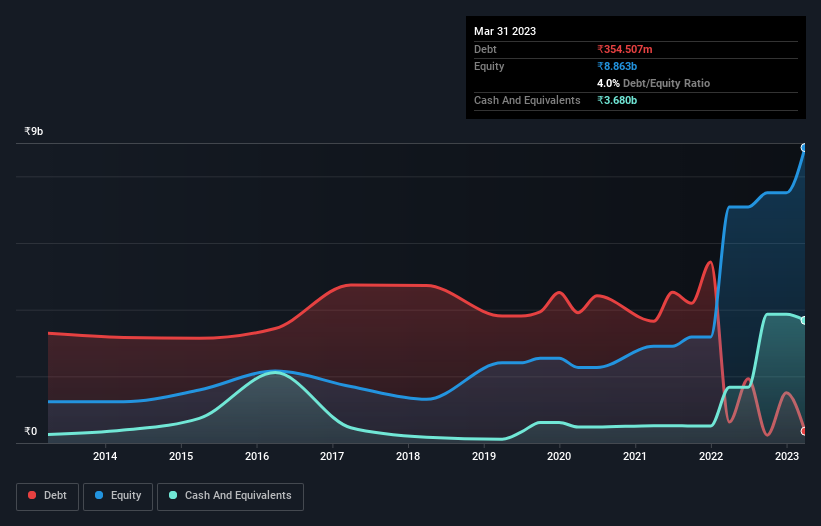
Task: Click the 2023 x-axis label
Action: coord(786,456)
